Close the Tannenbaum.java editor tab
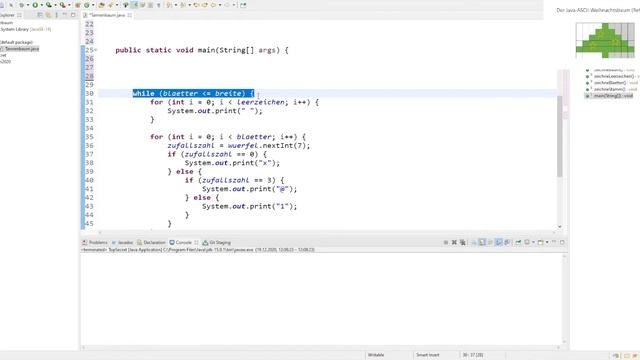Screen dimensions: 640x360 tap(129, 15)
